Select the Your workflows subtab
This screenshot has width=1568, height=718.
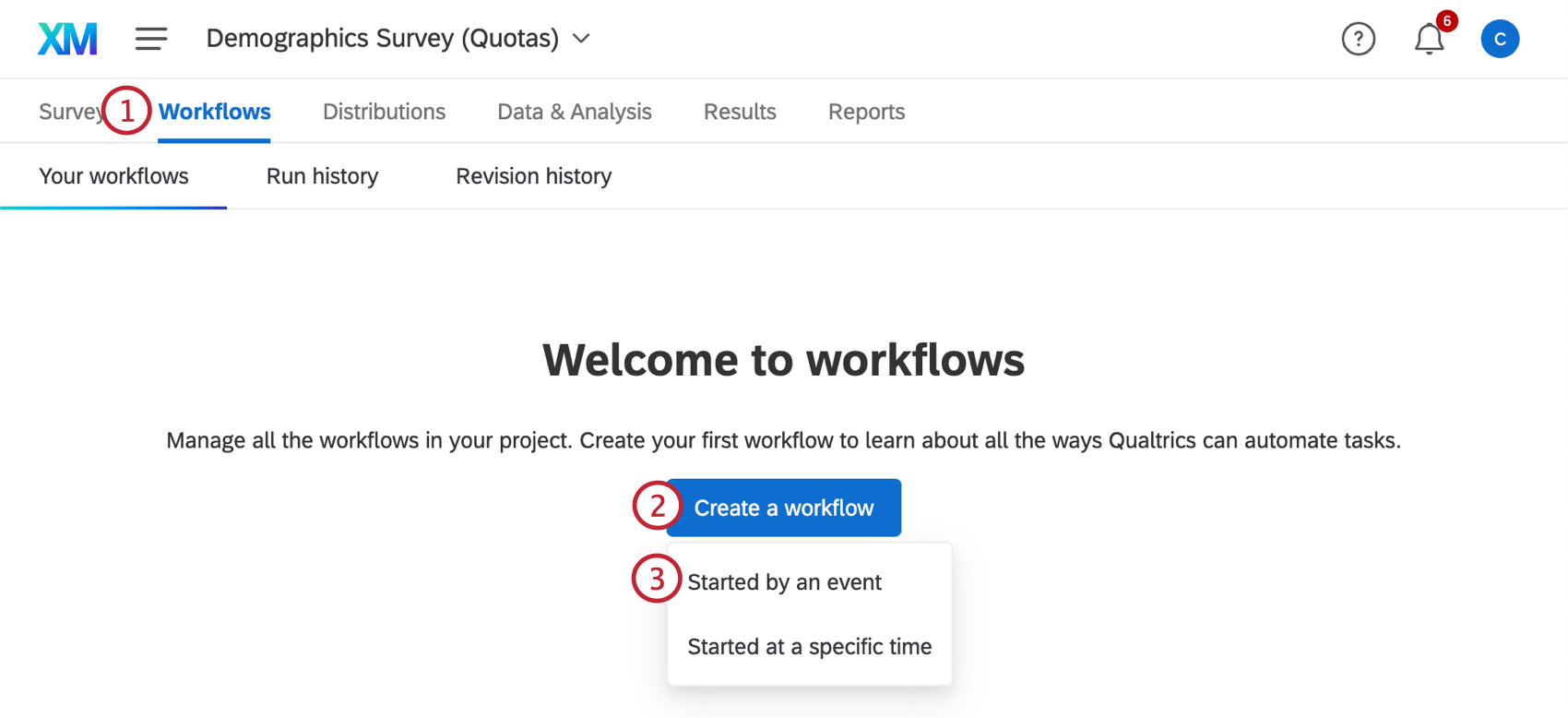coord(113,175)
